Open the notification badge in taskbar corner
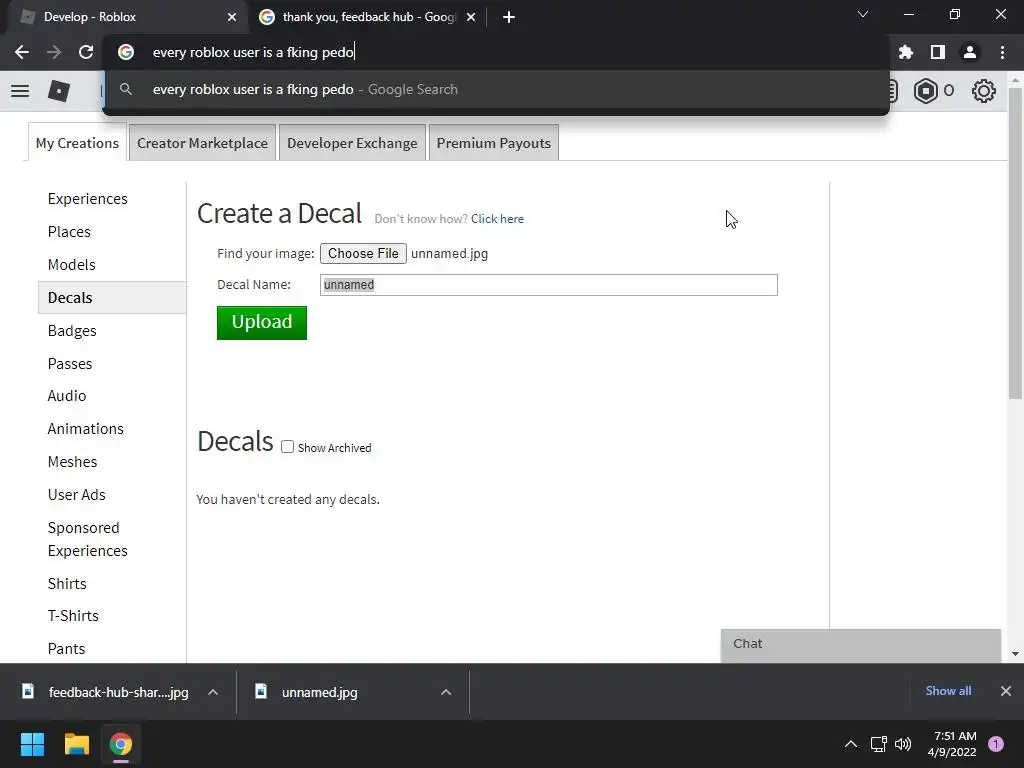The height and width of the screenshot is (768, 1024). coord(996,744)
